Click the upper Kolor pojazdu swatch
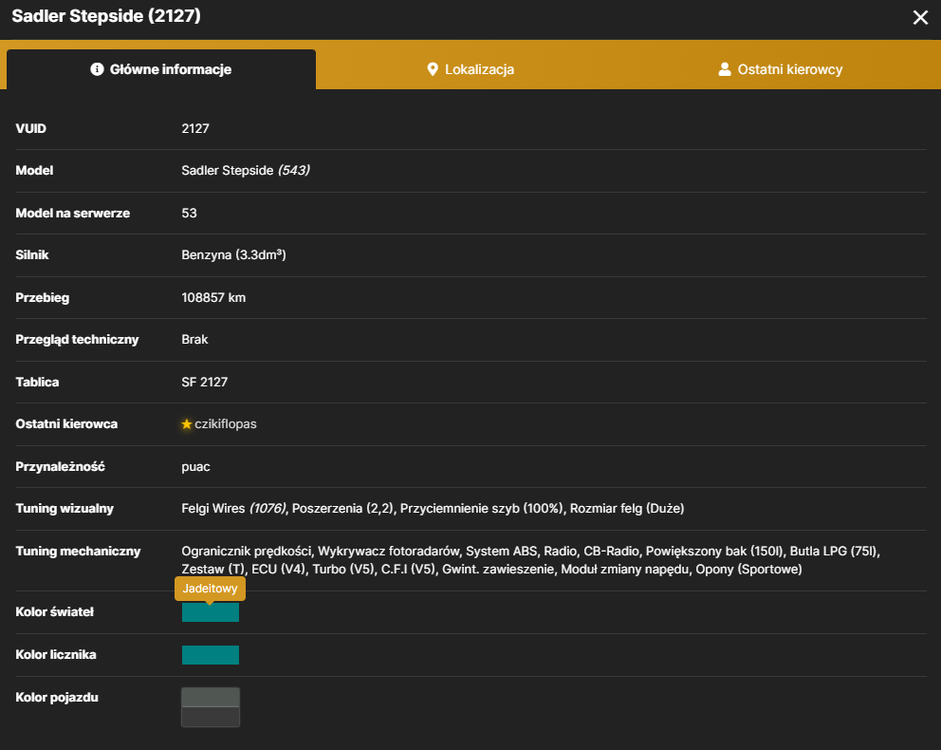This screenshot has height=750, width=941. pos(210,698)
